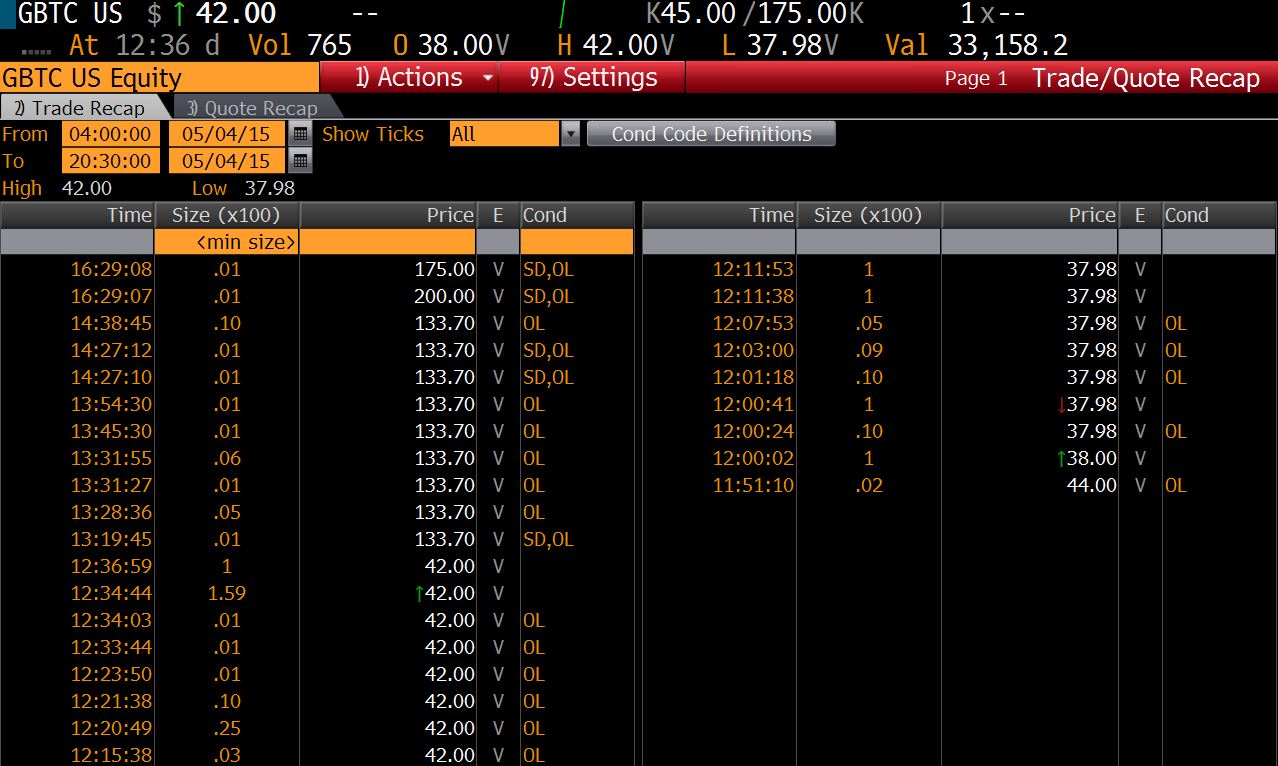1278x766 pixels.
Task: Select size .09 at 12:03:00
Action: [869, 350]
